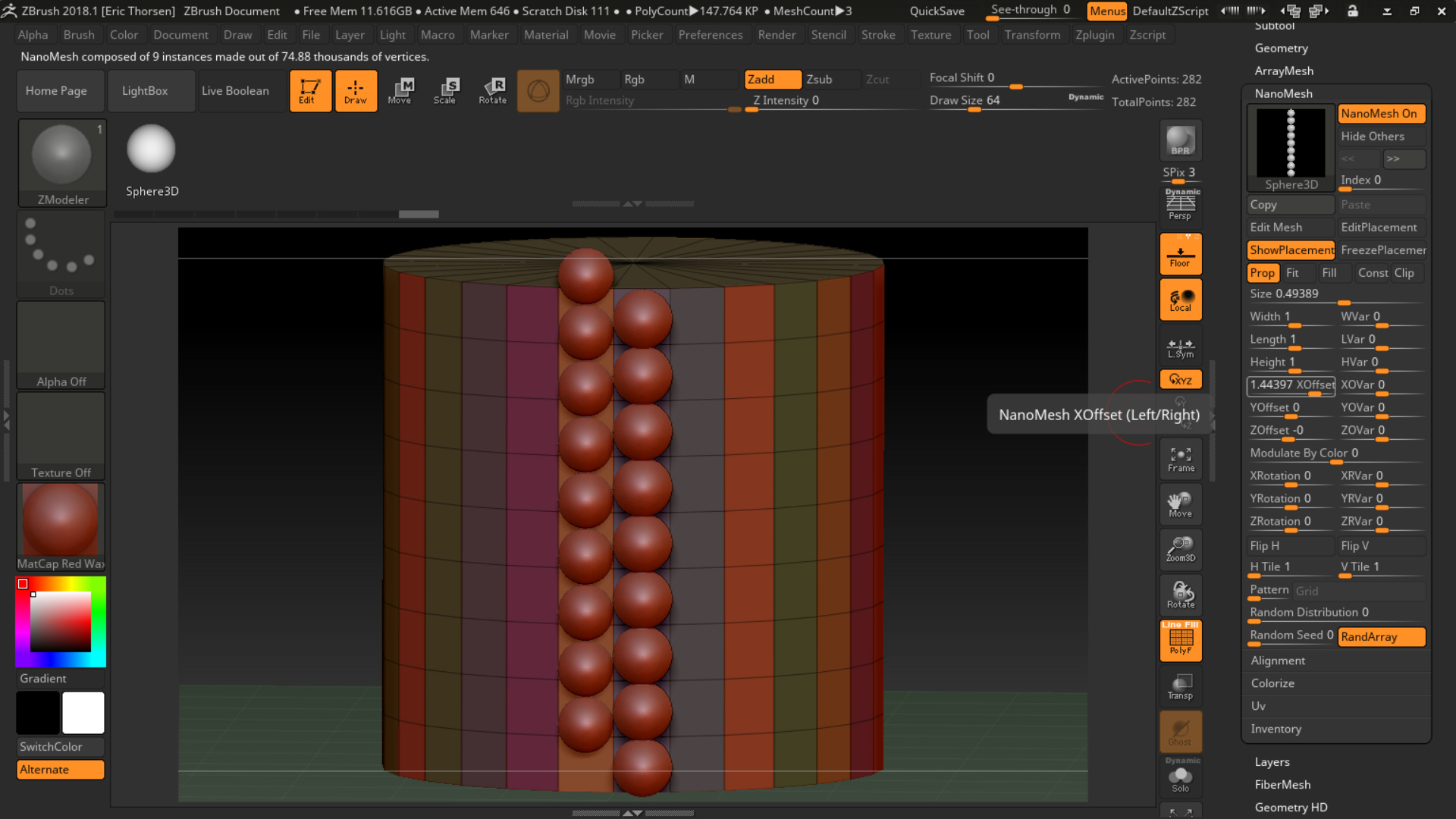Viewport: 1456px width, 819px height.
Task: Toggle Transp transparency icon
Action: (1180, 686)
